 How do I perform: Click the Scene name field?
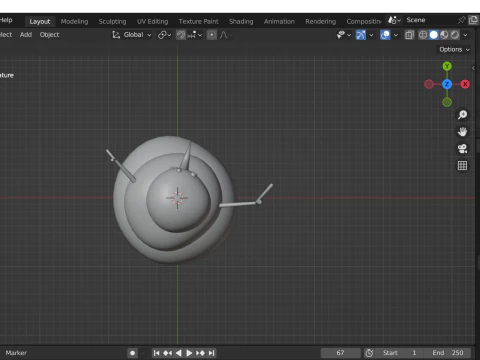(x=428, y=20)
